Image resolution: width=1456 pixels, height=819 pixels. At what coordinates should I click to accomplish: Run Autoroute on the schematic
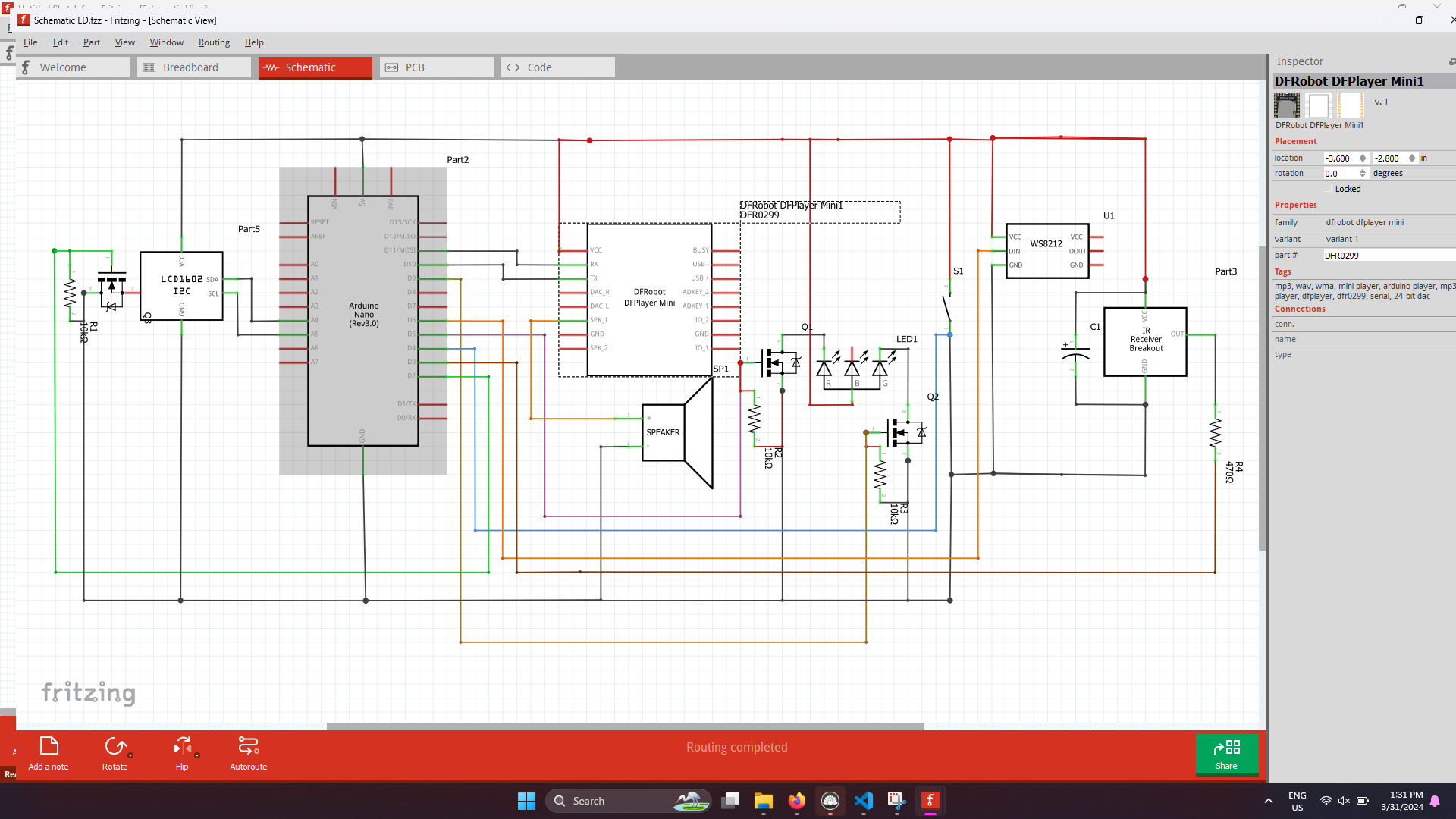pyautogui.click(x=249, y=753)
